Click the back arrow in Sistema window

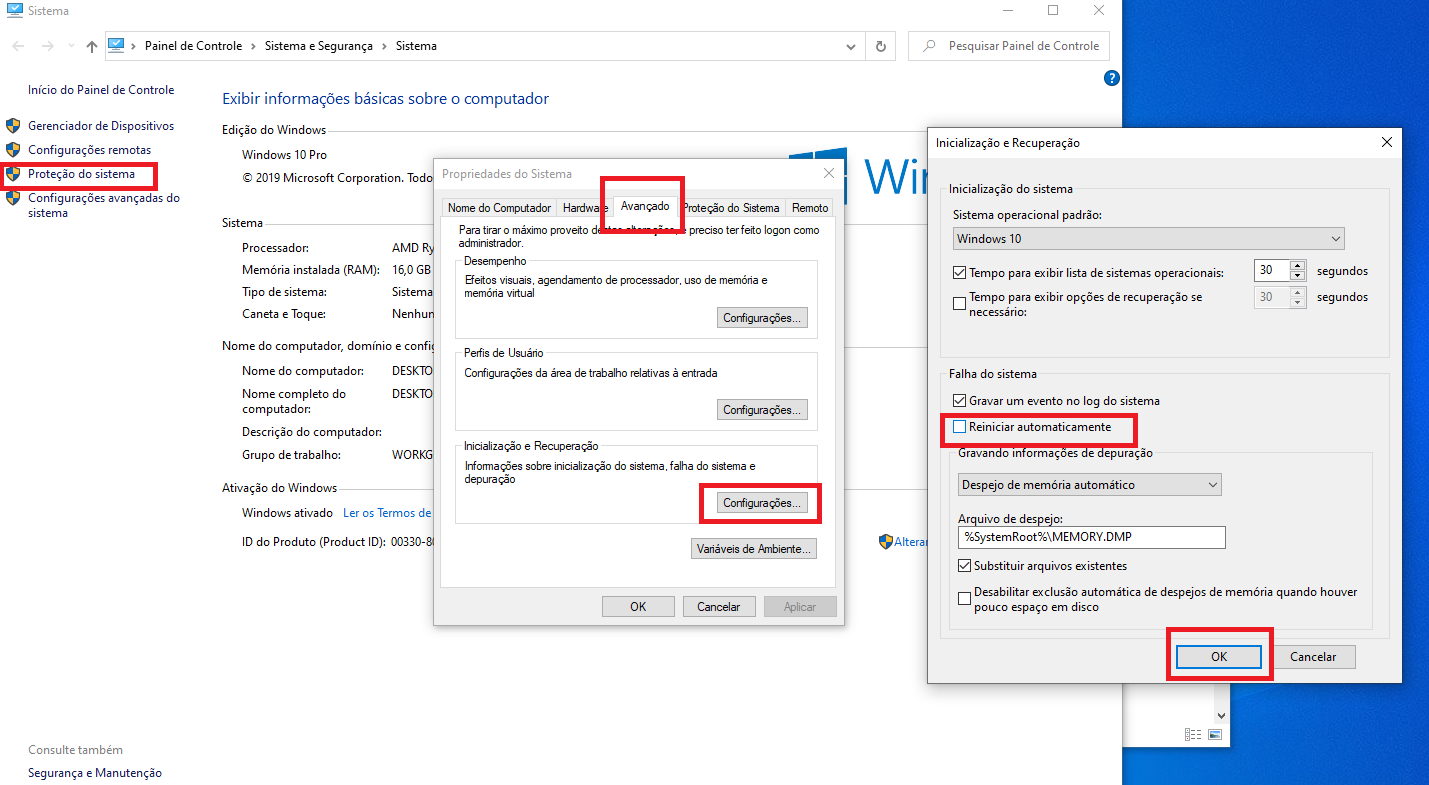[x=18, y=46]
